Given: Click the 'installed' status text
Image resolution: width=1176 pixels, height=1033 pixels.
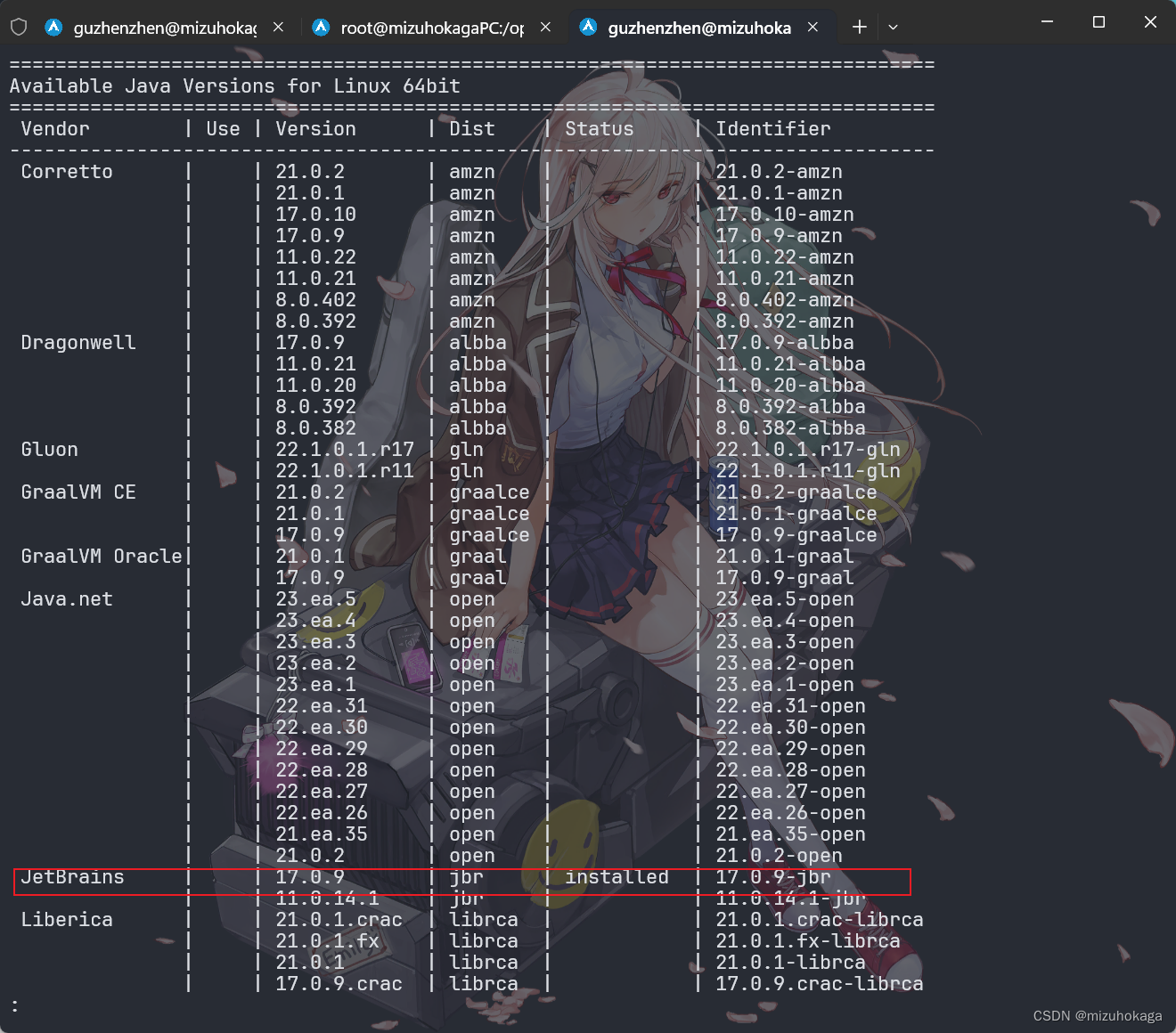Looking at the screenshot, I should click(x=617, y=877).
